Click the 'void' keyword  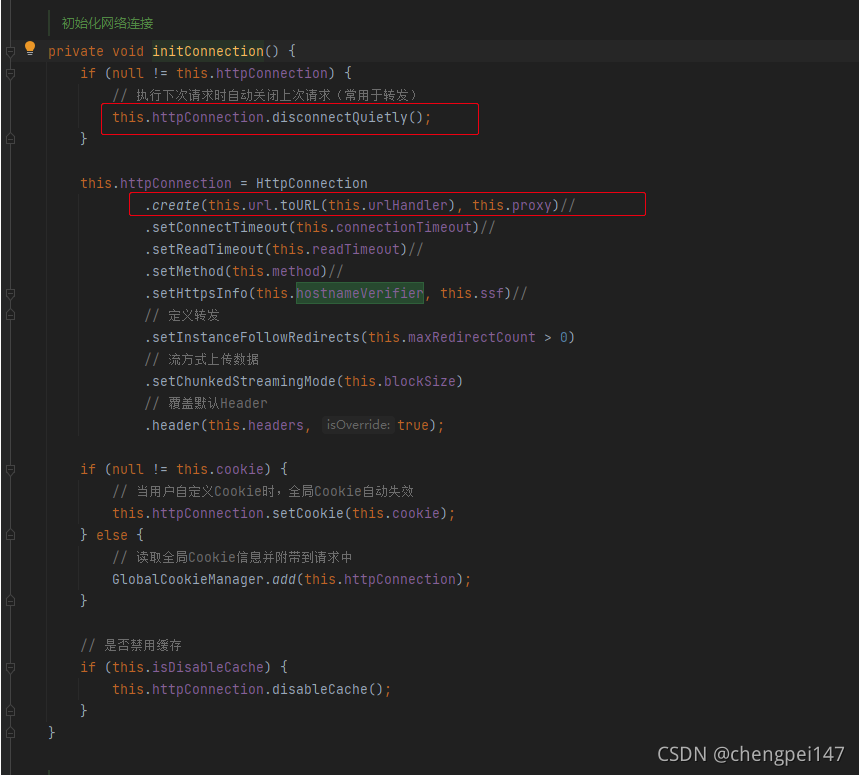[128, 51]
